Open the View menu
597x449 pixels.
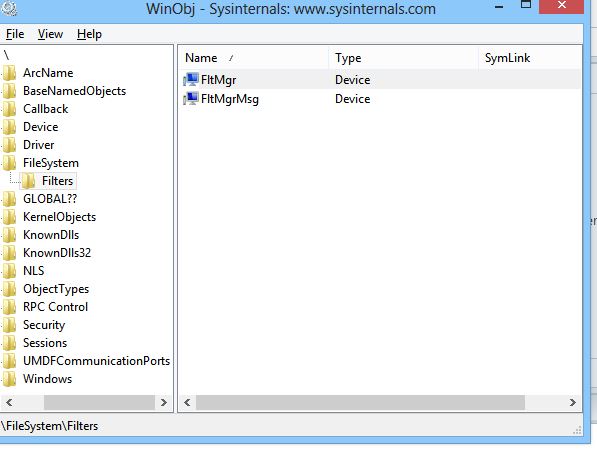coord(50,34)
